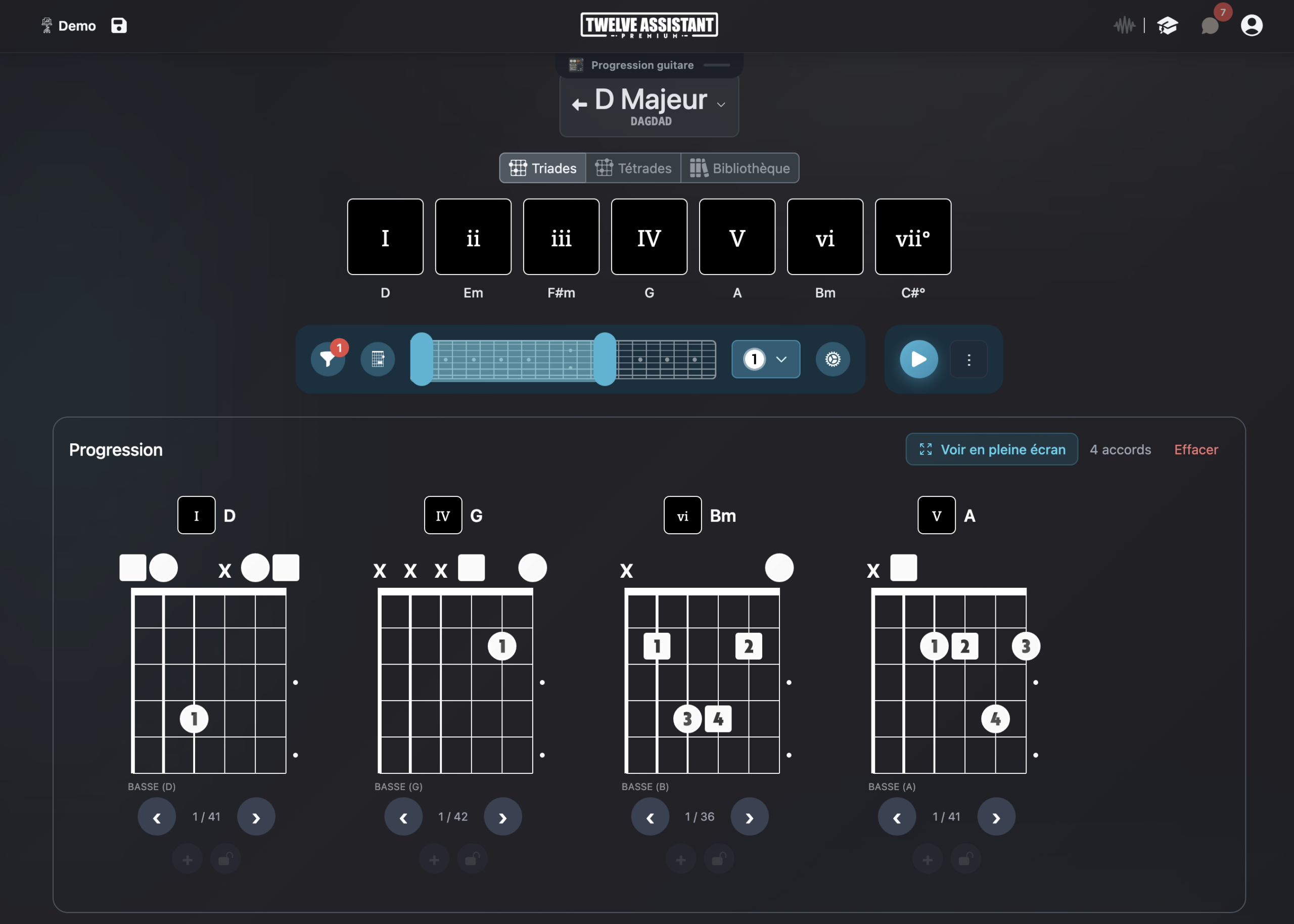Open the user account profile icon
Image resolution: width=1294 pixels, height=924 pixels.
[1252, 26]
